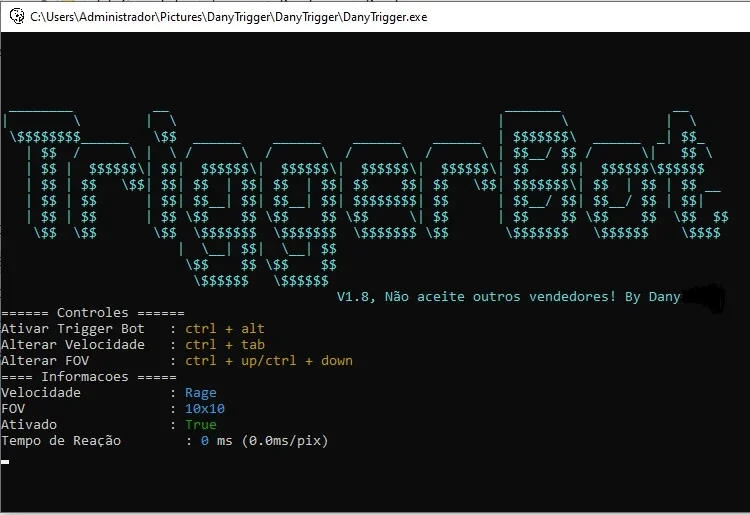Click the '==== Informacoes =====' header
Viewport: 750px width, 515px height.
[89, 377]
